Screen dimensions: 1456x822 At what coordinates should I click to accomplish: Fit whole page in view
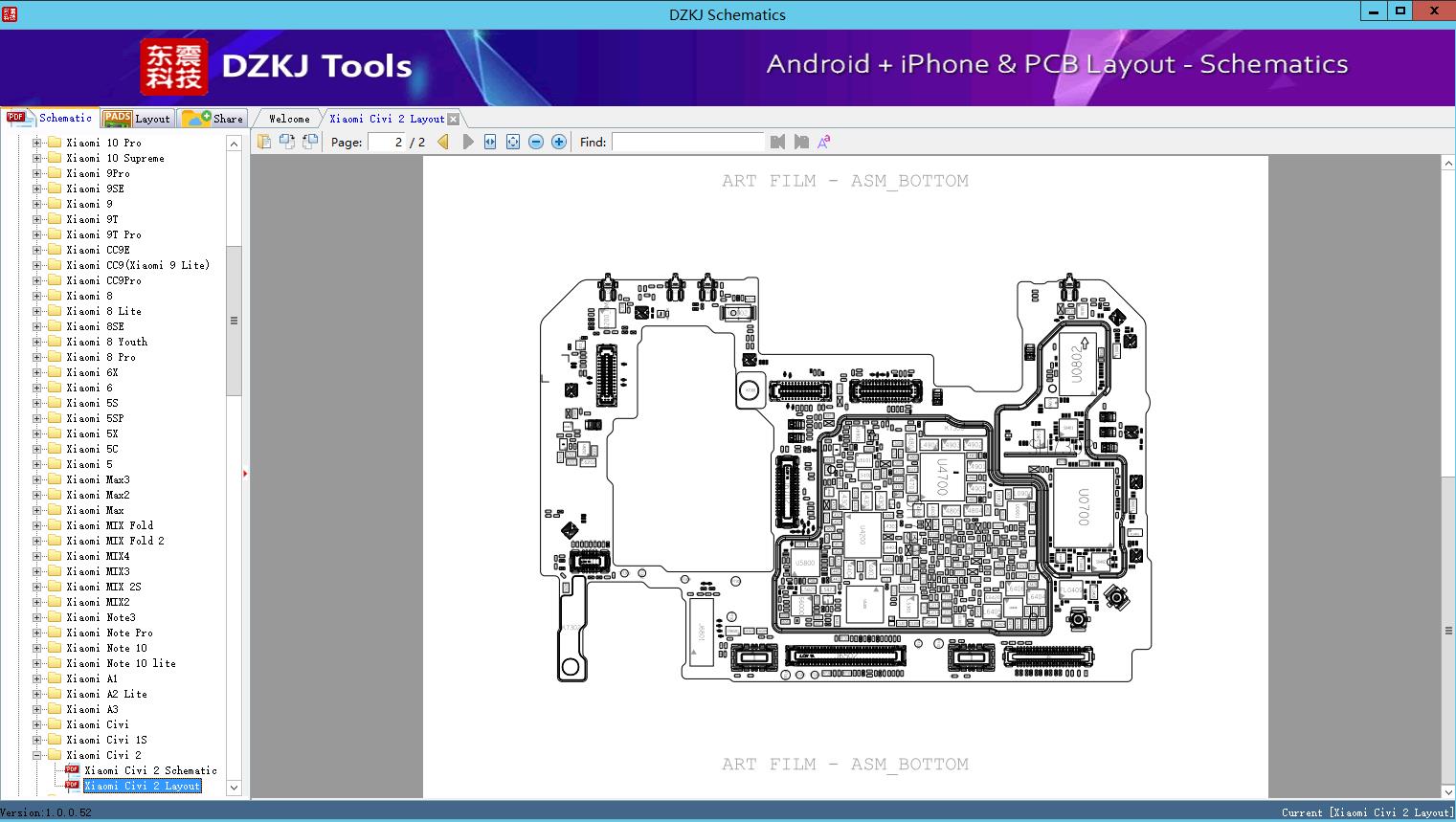[x=513, y=142]
